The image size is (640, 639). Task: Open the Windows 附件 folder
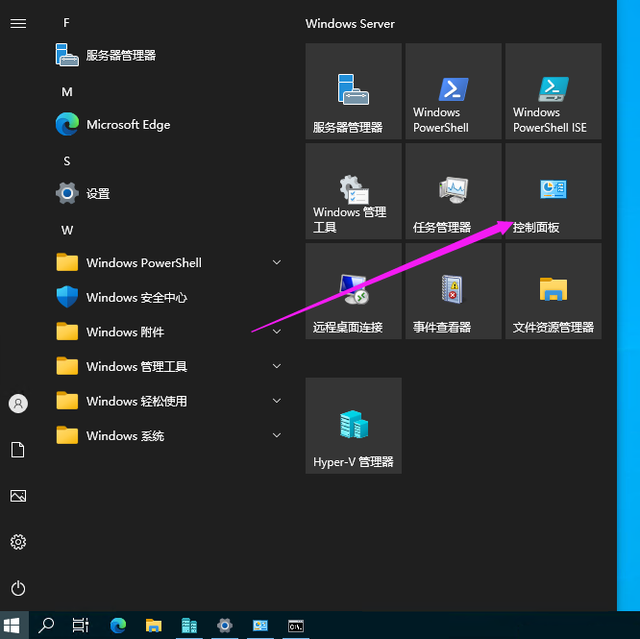169,332
